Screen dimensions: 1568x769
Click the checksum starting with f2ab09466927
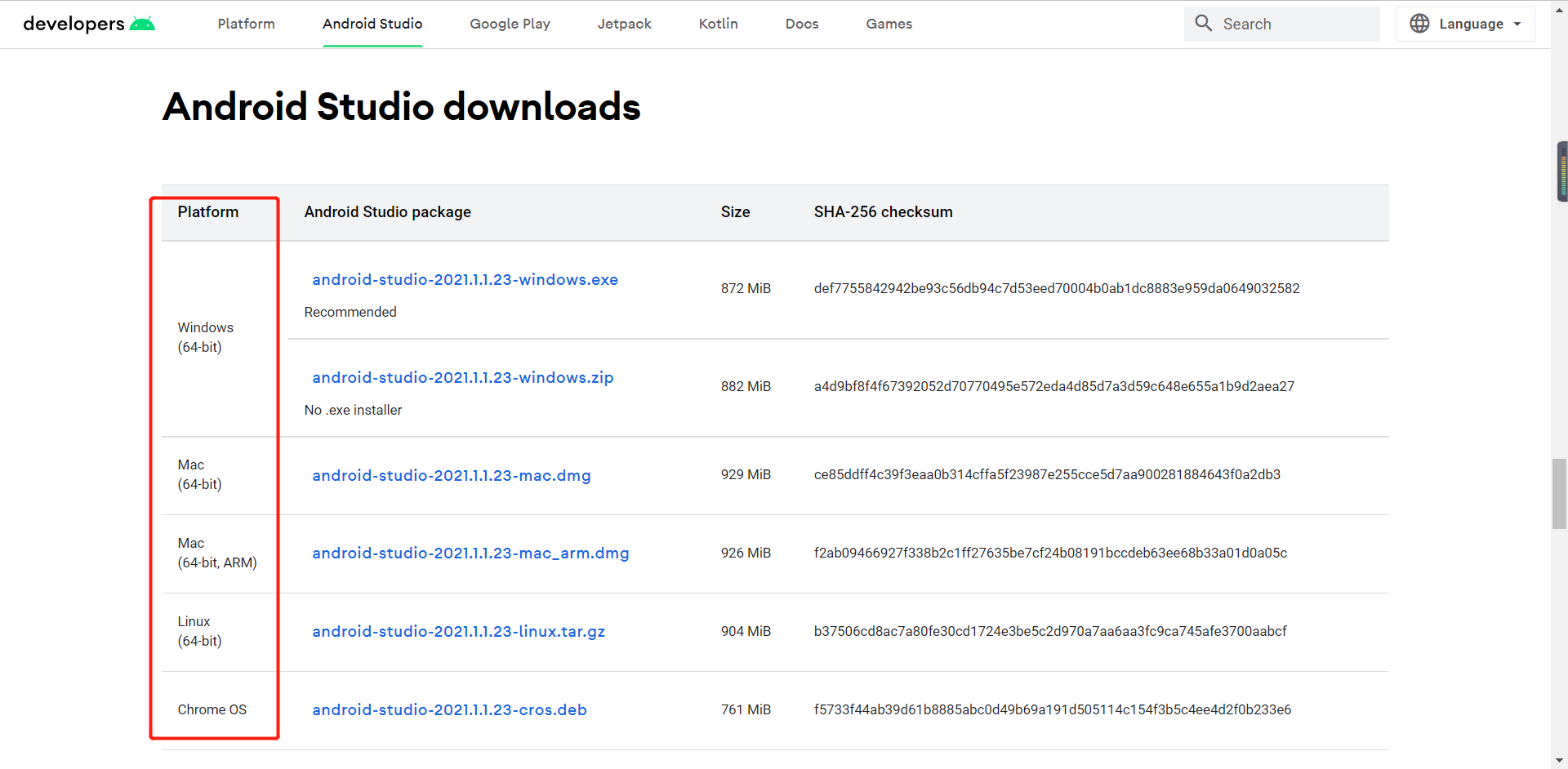point(1050,553)
